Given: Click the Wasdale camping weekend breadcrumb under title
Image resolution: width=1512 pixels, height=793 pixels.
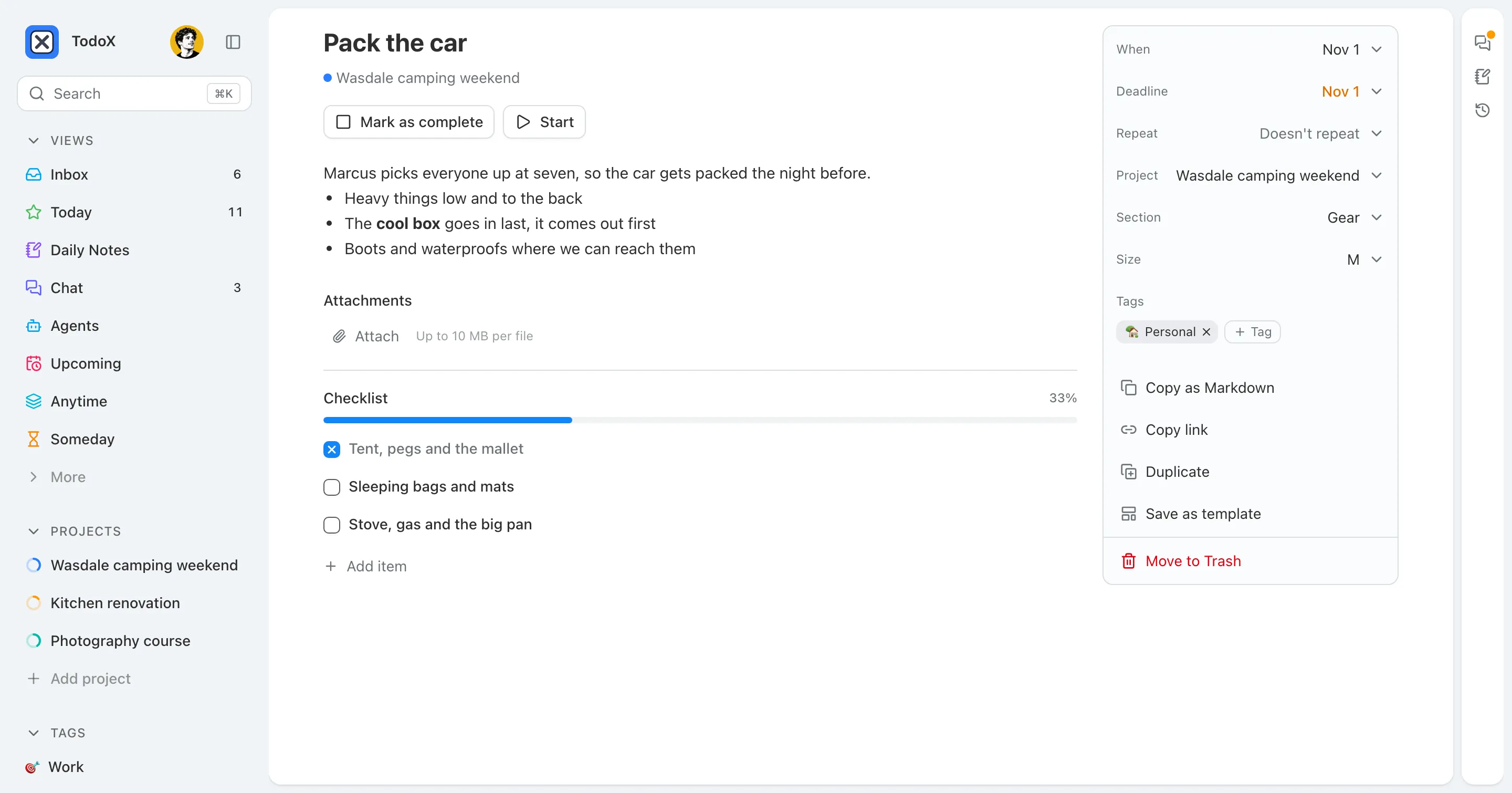Looking at the screenshot, I should tap(427, 78).
